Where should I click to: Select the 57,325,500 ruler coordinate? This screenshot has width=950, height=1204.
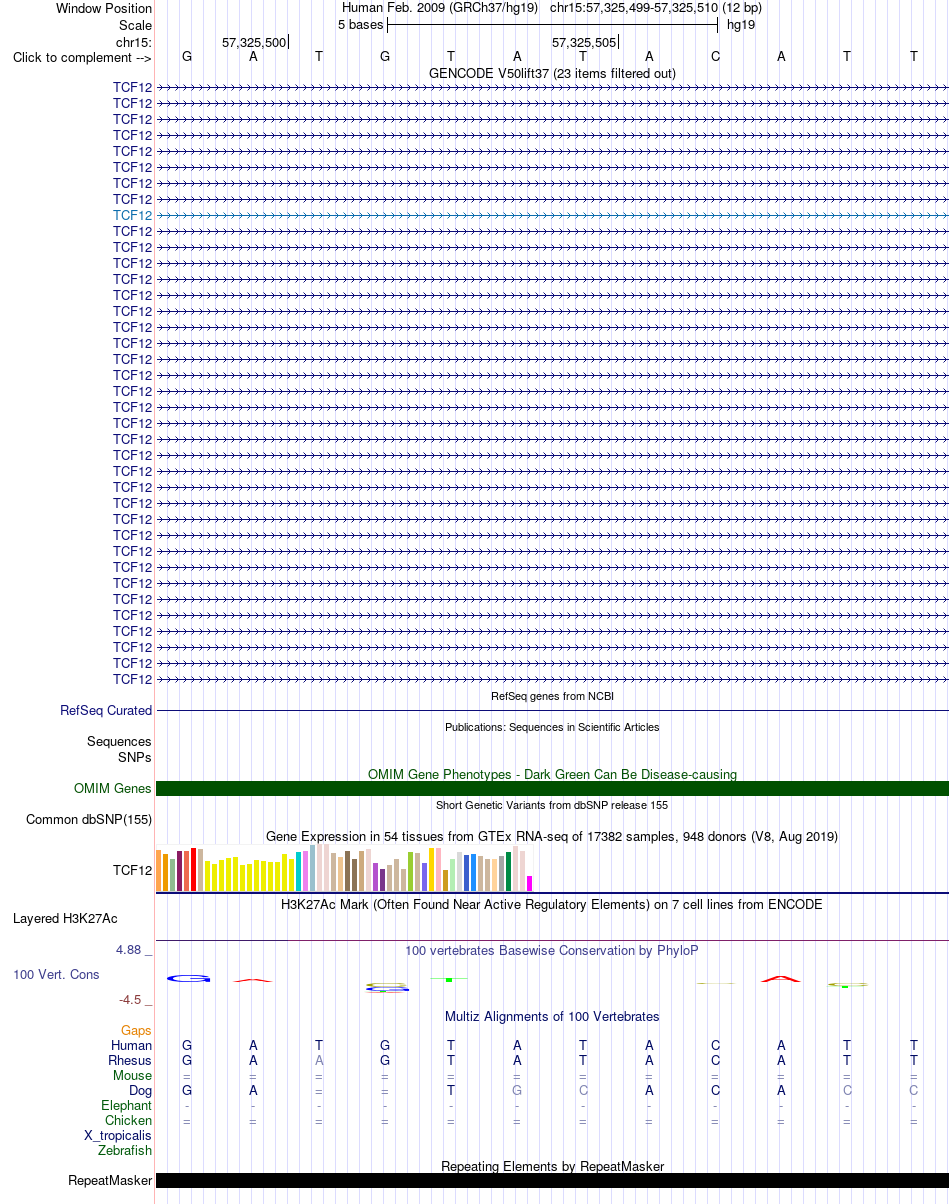[x=254, y=42]
